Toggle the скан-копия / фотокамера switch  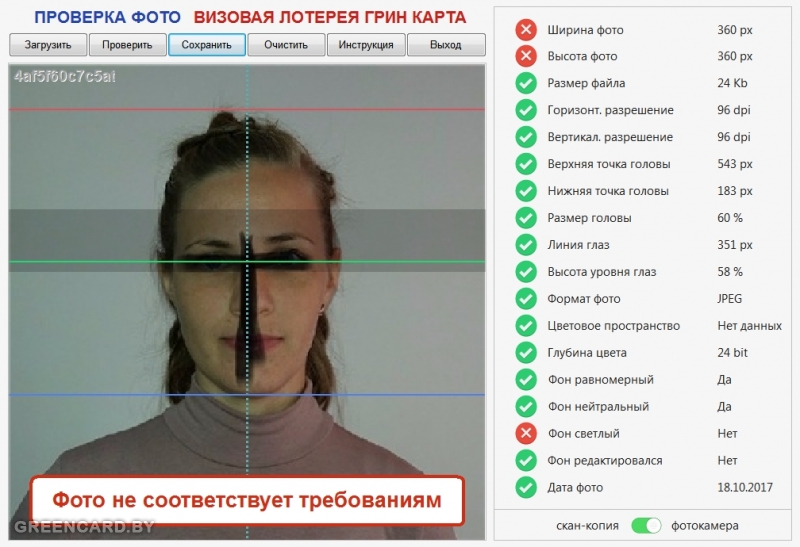pos(646,526)
